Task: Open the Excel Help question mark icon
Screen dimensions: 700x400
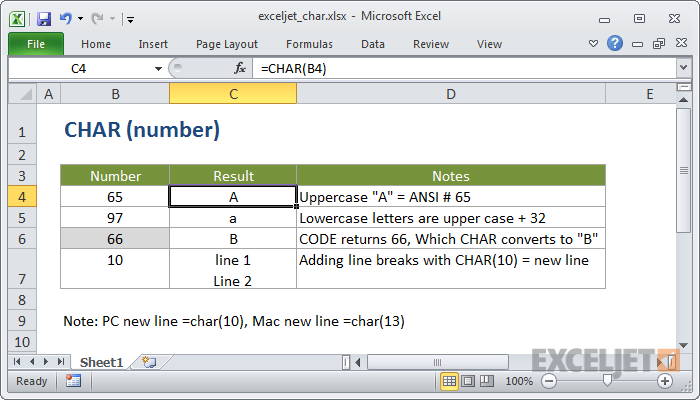Action: [x=615, y=43]
